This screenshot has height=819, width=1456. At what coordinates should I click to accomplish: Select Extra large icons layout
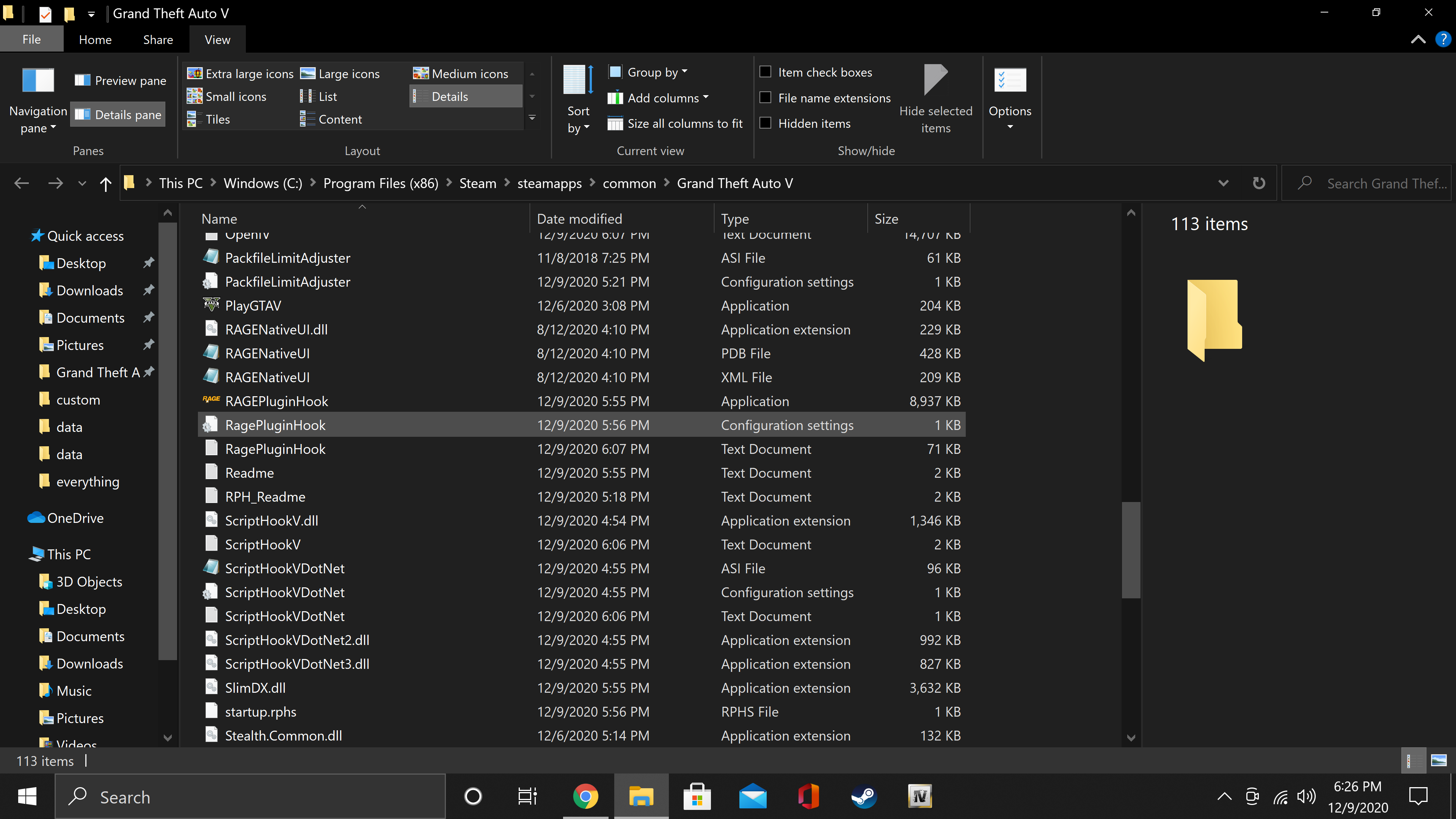[x=240, y=74]
